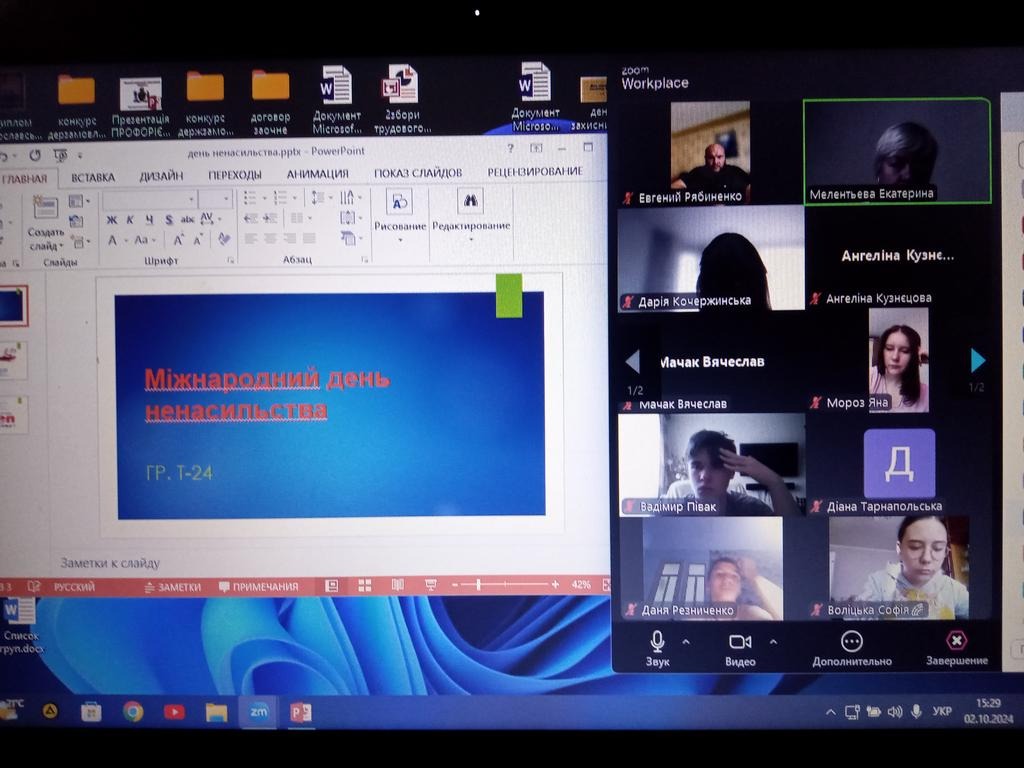Click slide title Міжнародний день ненасильства
The width and height of the screenshot is (1024, 768).
(267, 394)
